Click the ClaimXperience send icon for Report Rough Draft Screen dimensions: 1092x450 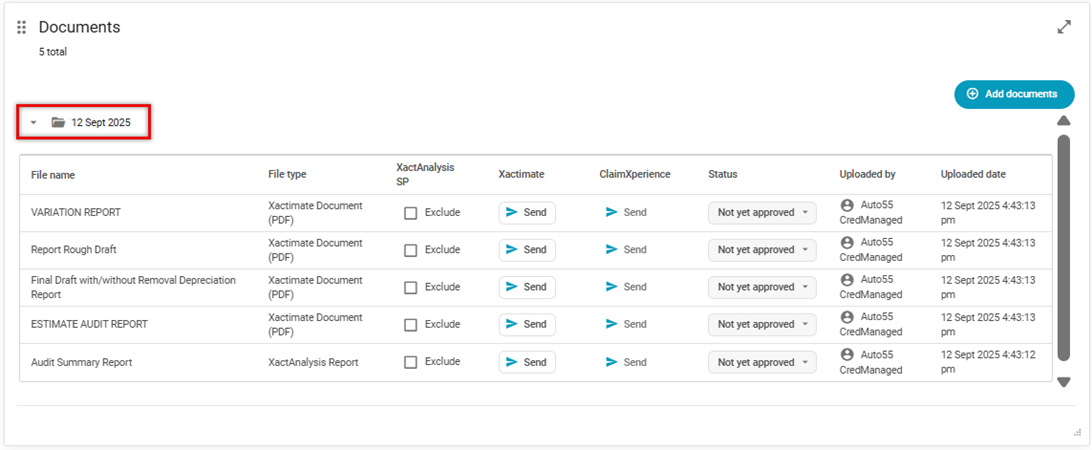[612, 249]
